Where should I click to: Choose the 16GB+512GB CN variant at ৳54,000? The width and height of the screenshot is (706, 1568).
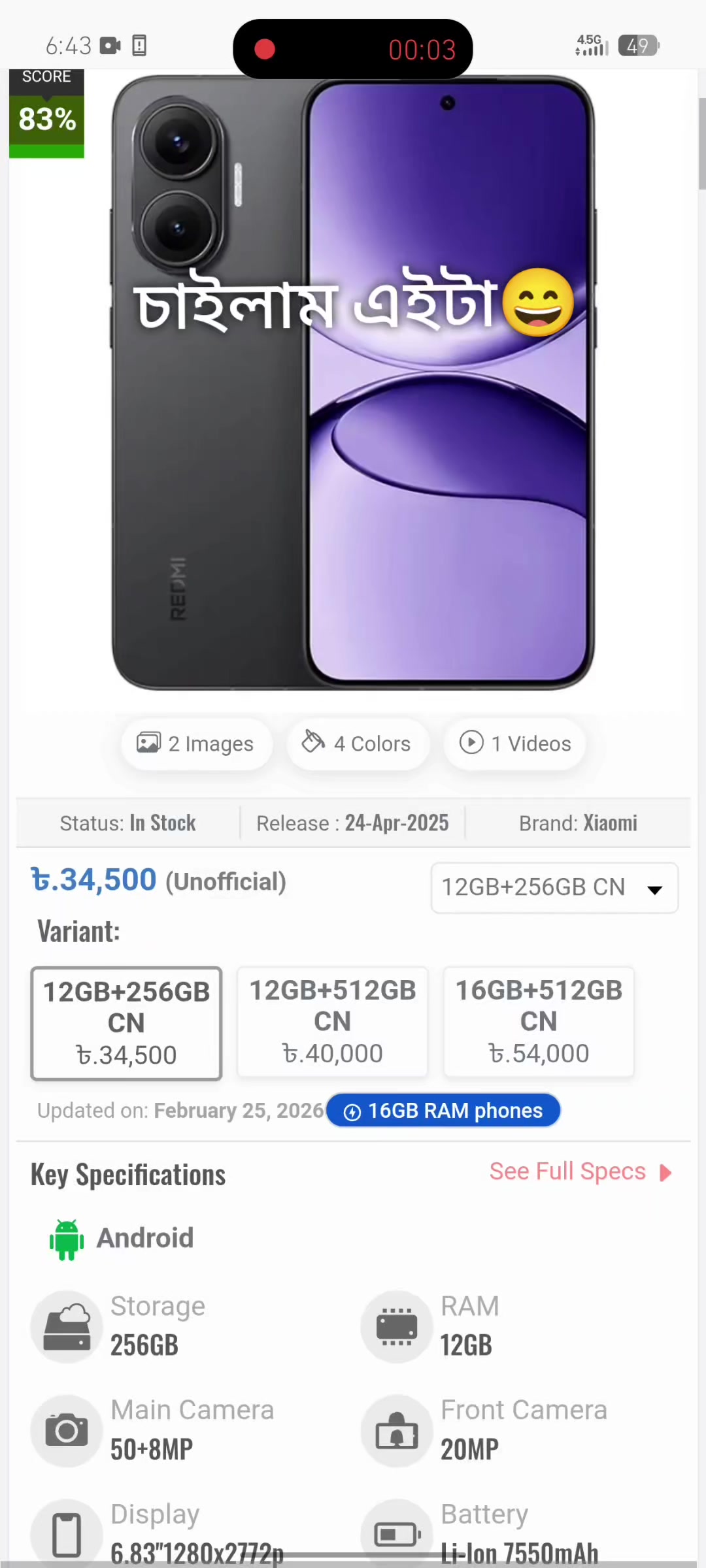[539, 1022]
